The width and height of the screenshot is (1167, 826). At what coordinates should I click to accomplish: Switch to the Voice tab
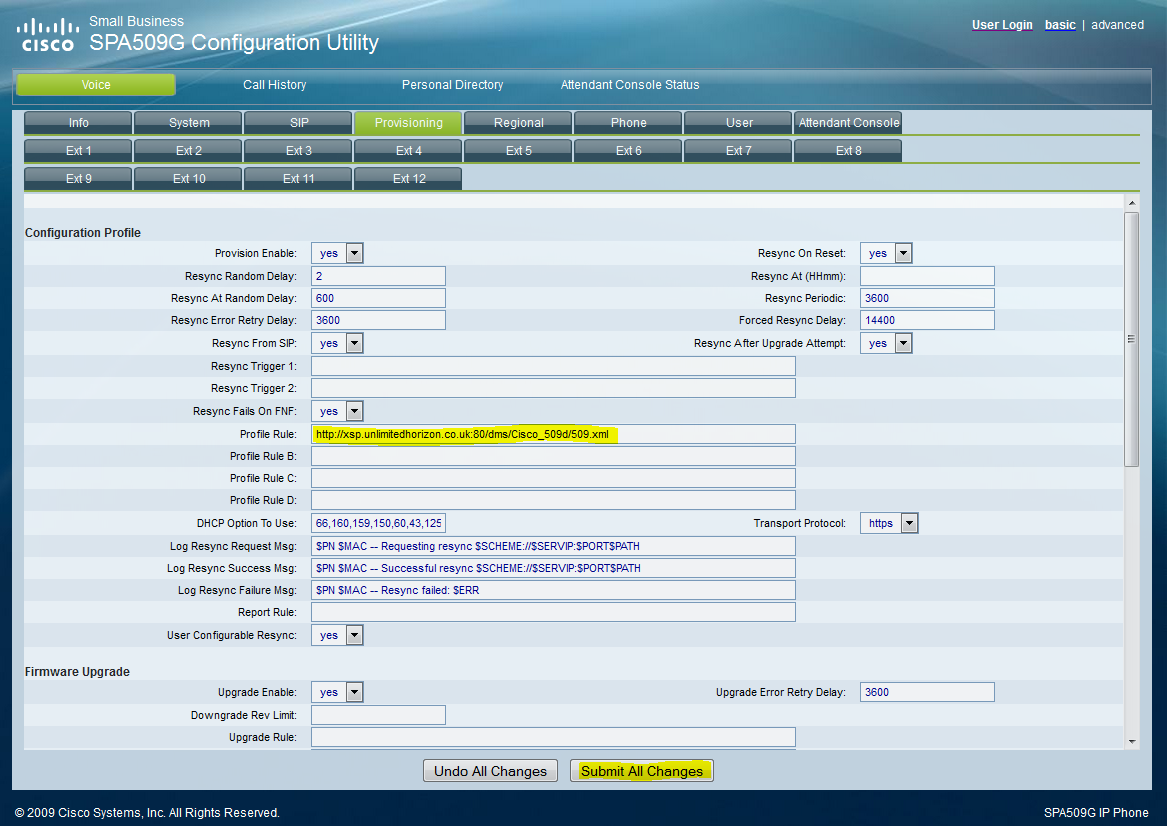pos(96,85)
